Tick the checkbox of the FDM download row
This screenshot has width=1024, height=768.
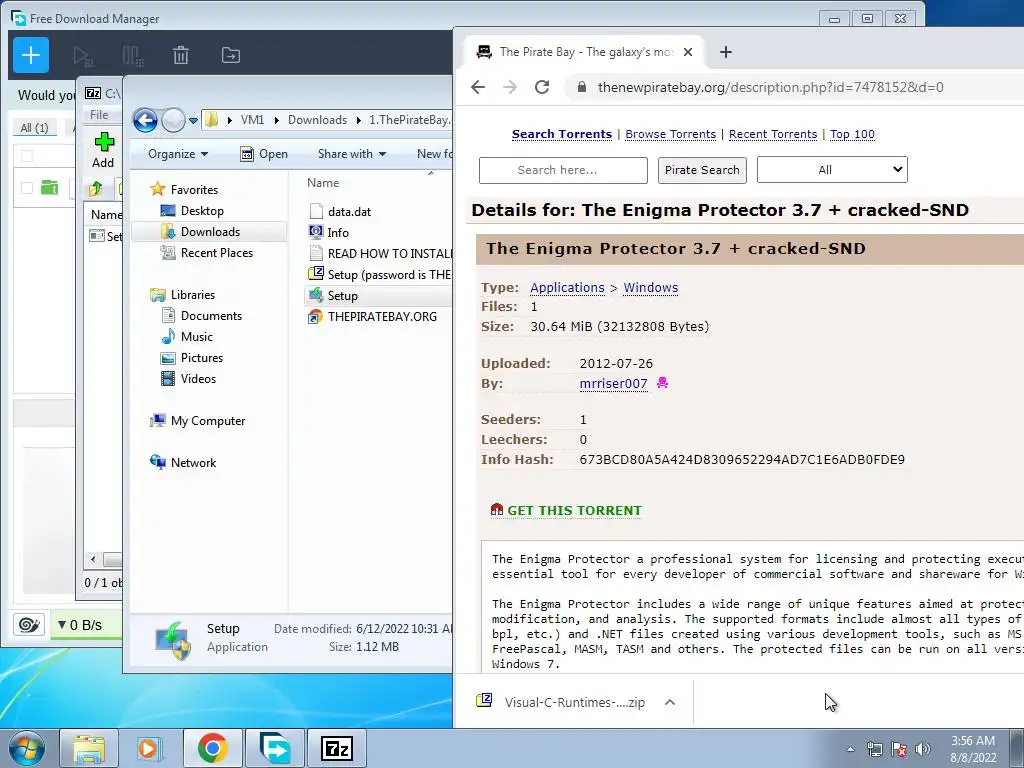tap(27, 188)
